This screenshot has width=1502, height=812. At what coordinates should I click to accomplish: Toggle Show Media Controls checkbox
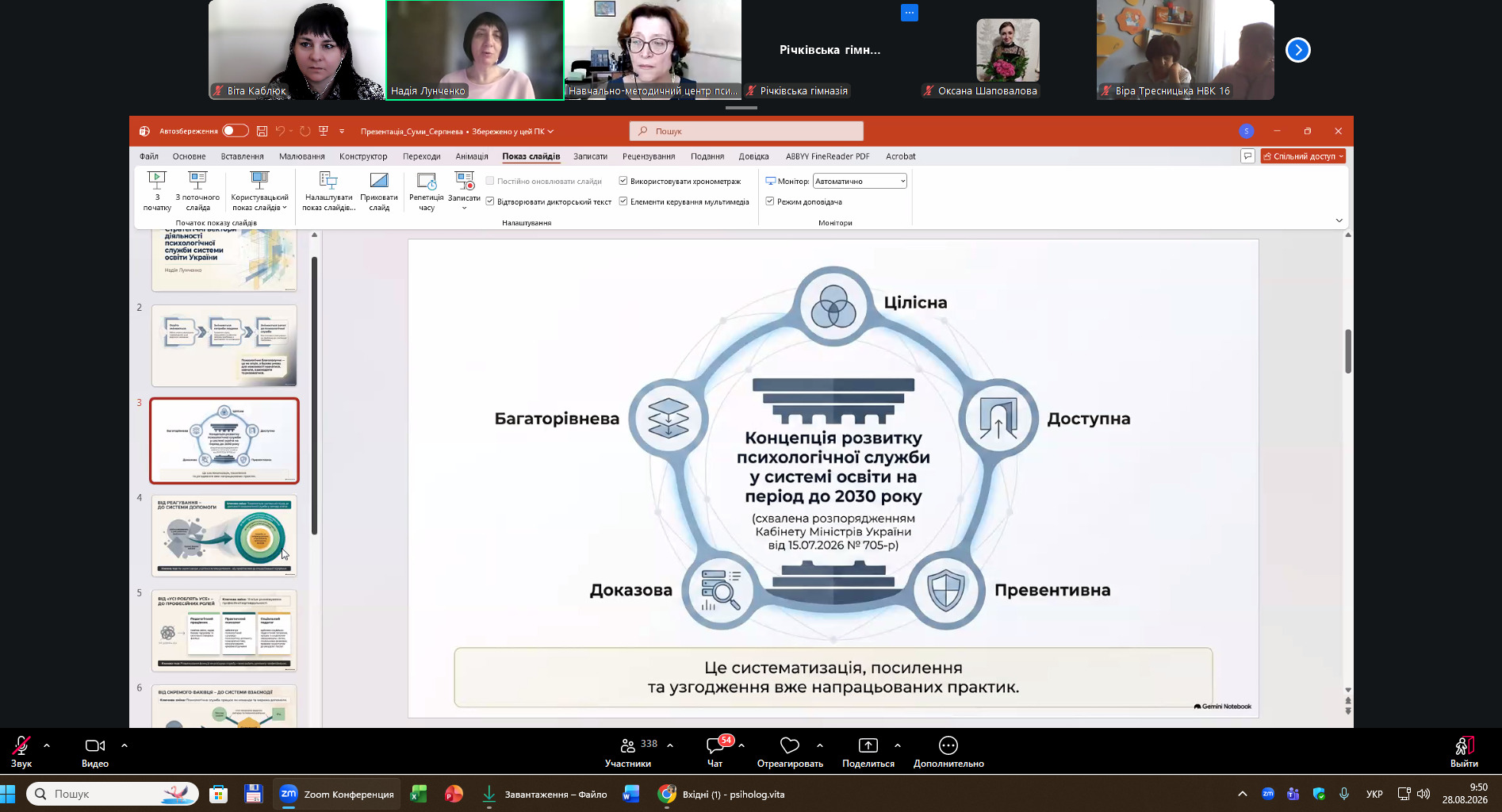623,201
